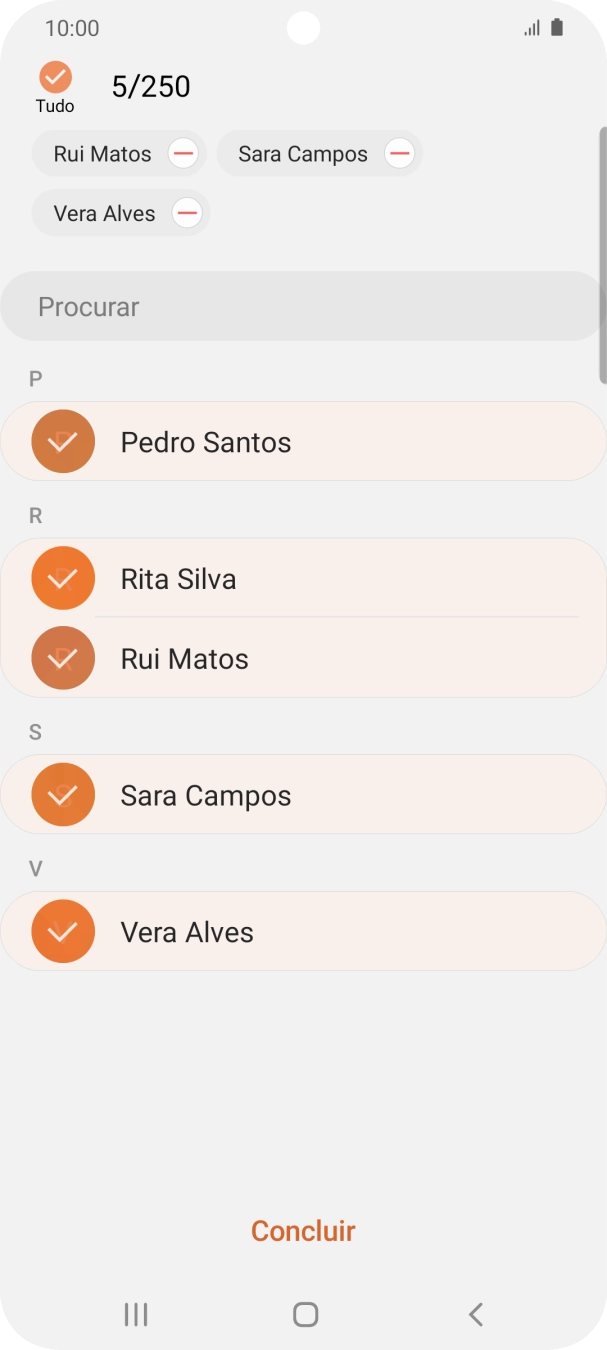
Task: Tap the recent apps icon in navigation bar
Action: click(135, 1314)
